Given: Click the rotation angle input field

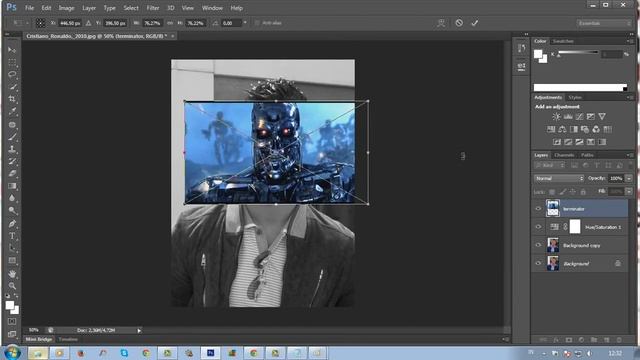Looking at the screenshot, I should coord(231,23).
